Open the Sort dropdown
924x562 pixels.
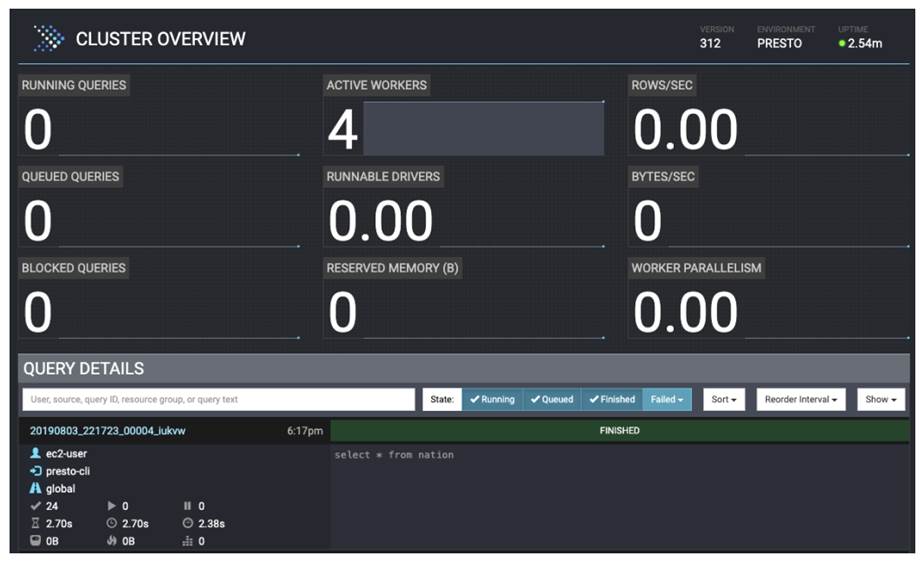pos(724,399)
